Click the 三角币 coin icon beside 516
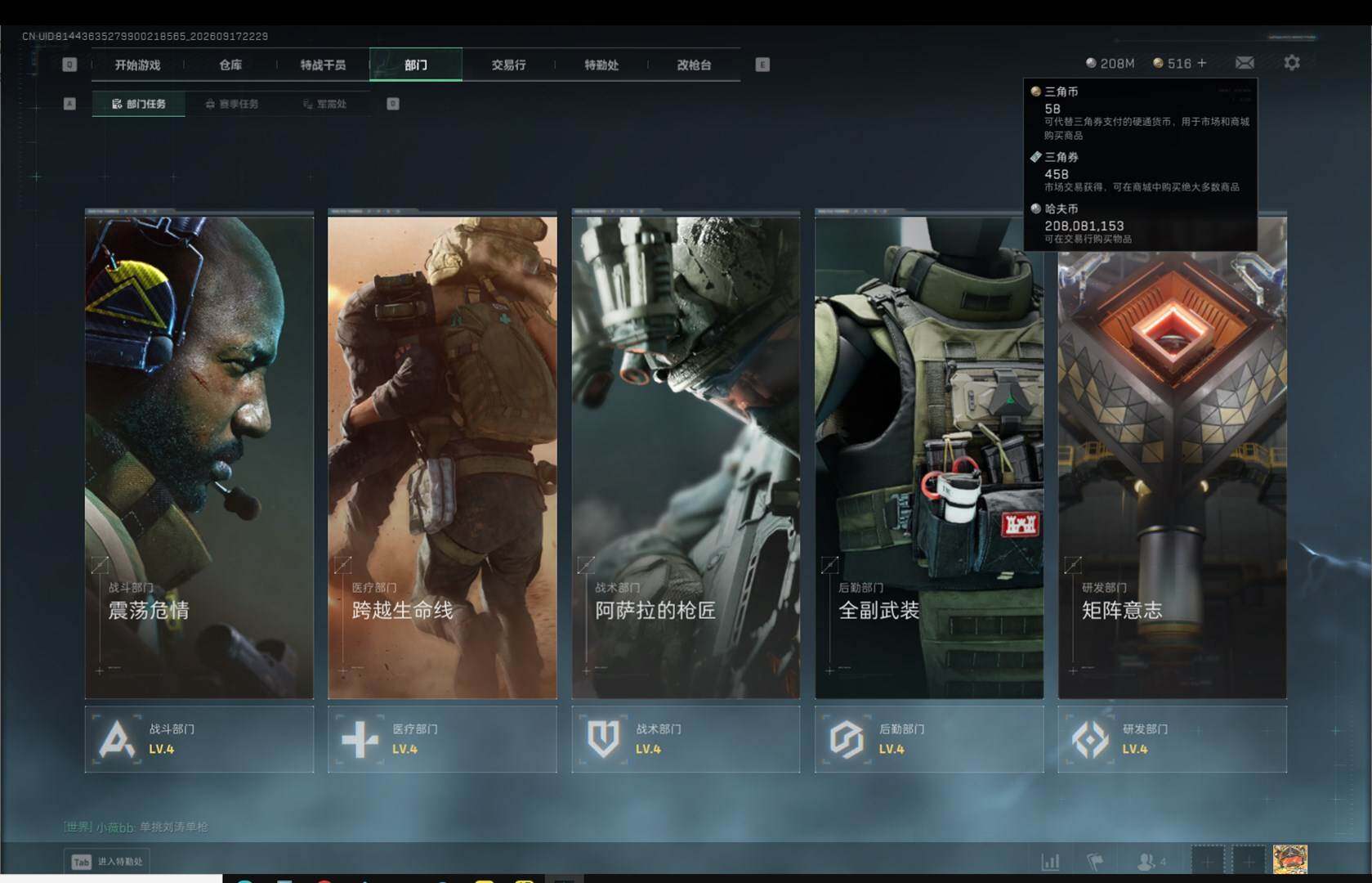Screen dimensions: 1372x883 1158,63
